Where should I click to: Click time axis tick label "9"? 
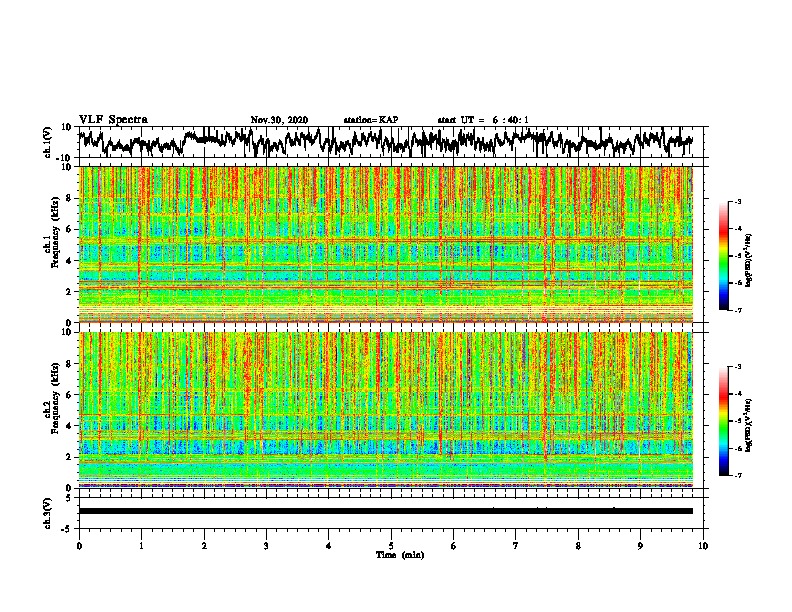(x=640, y=546)
